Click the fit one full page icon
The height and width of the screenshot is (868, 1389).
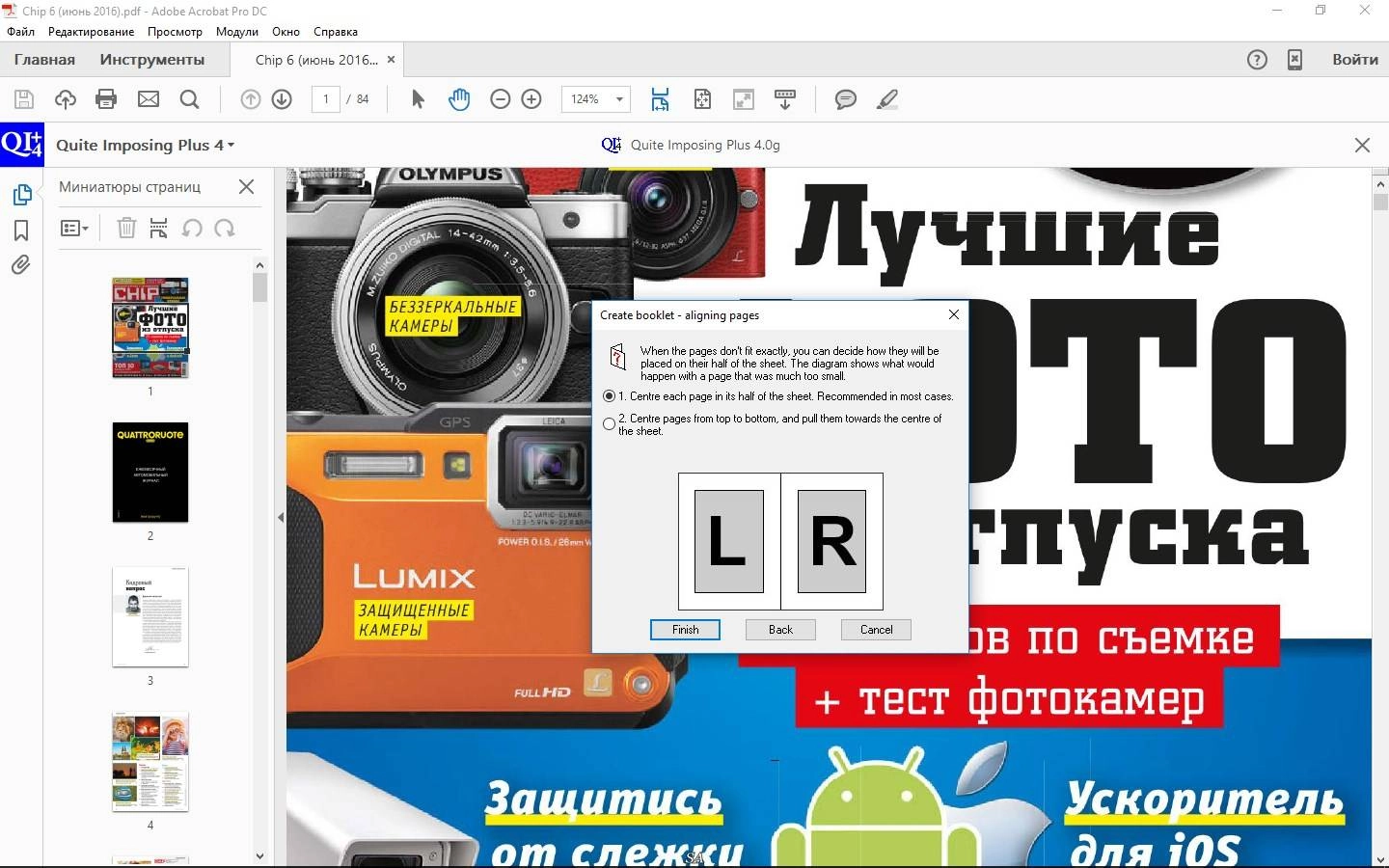702,99
